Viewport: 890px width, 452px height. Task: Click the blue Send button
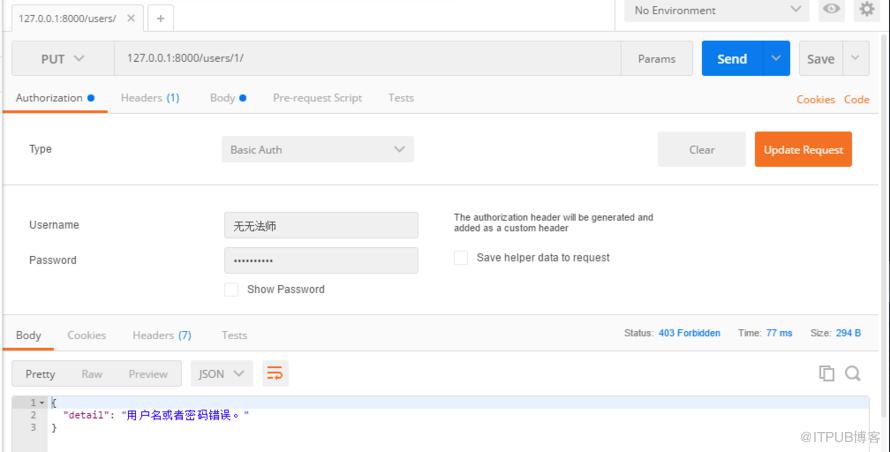(x=732, y=58)
